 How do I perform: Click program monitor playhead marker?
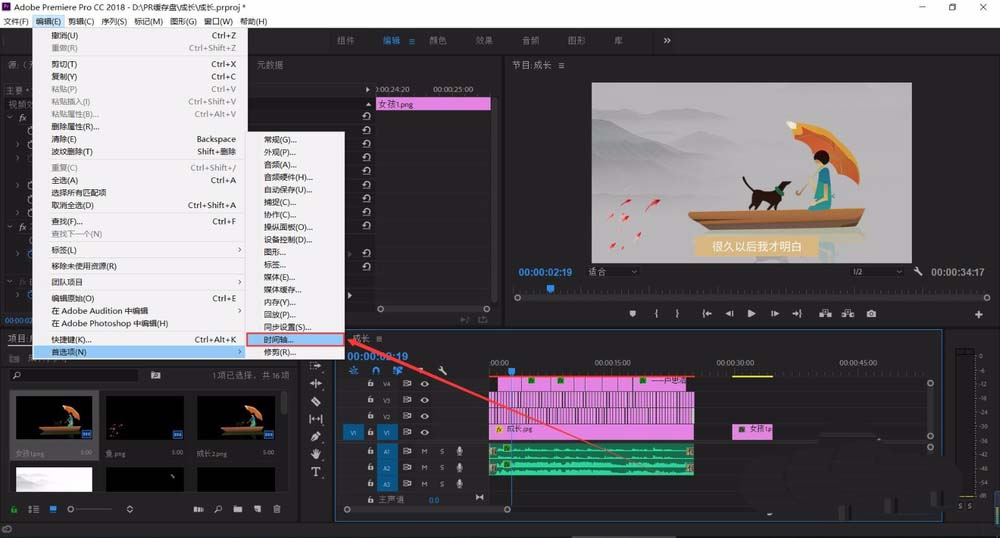[x=550, y=289]
